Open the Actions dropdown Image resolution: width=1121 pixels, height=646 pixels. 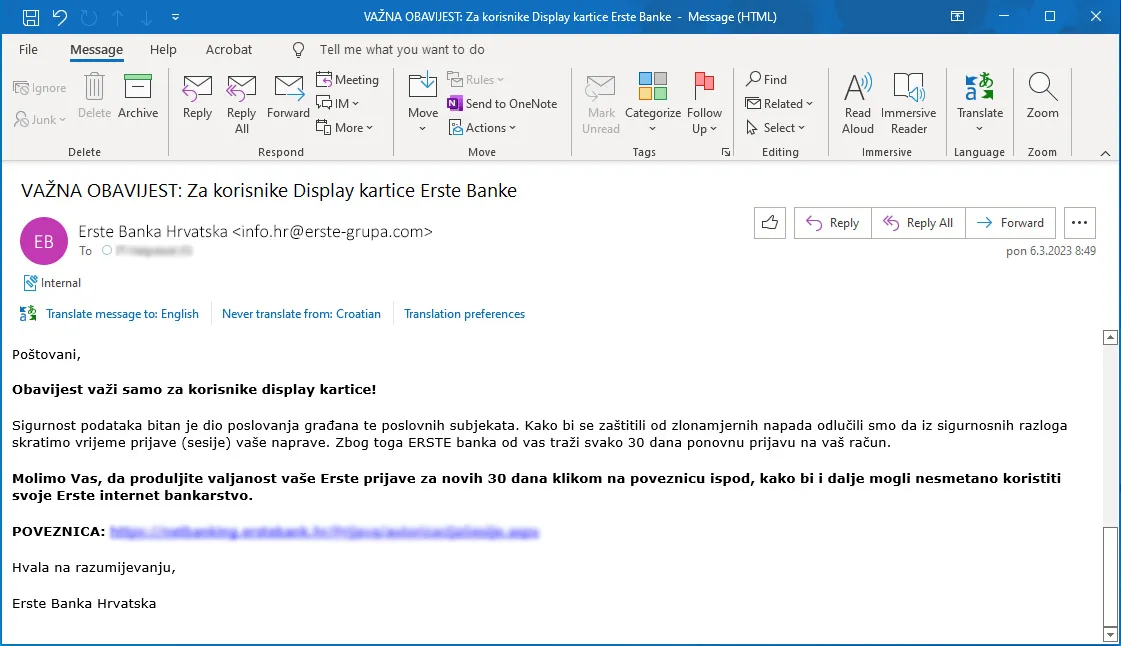coord(482,128)
